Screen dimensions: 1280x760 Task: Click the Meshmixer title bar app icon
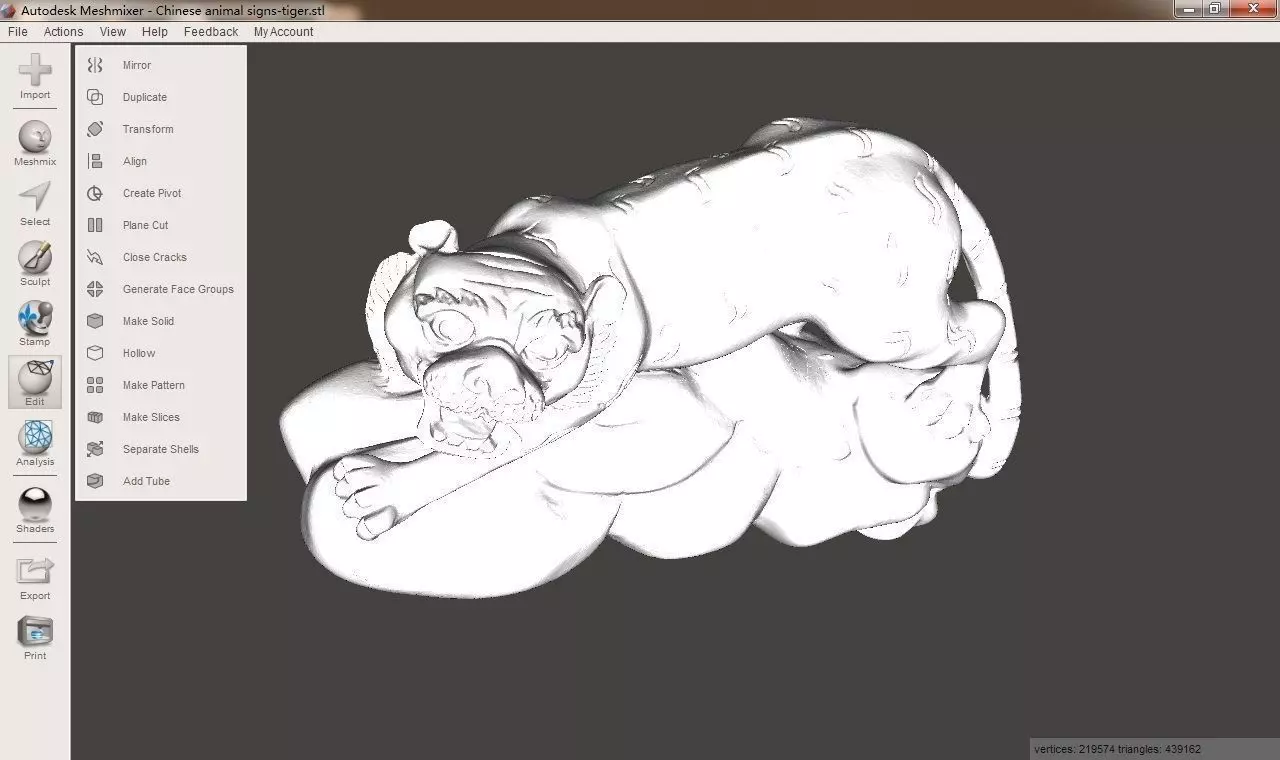click(9, 10)
